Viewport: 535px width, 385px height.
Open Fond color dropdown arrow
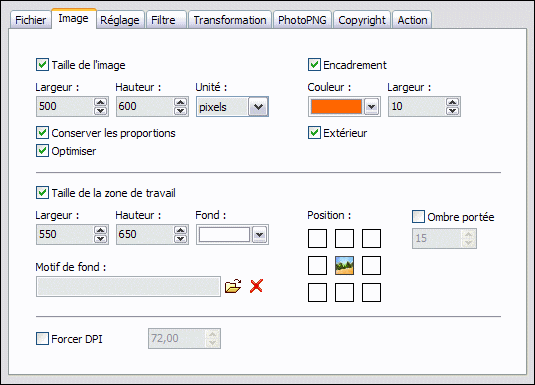click(259, 235)
